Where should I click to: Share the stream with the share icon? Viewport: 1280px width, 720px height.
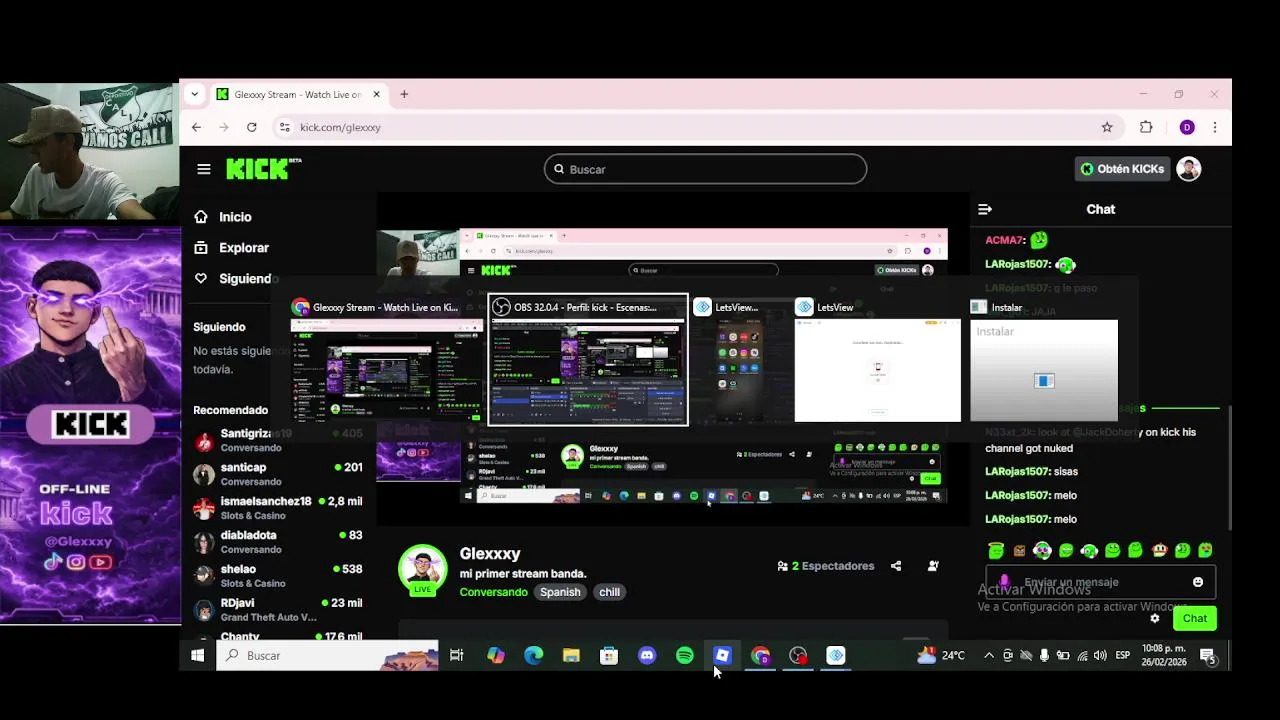[896, 566]
